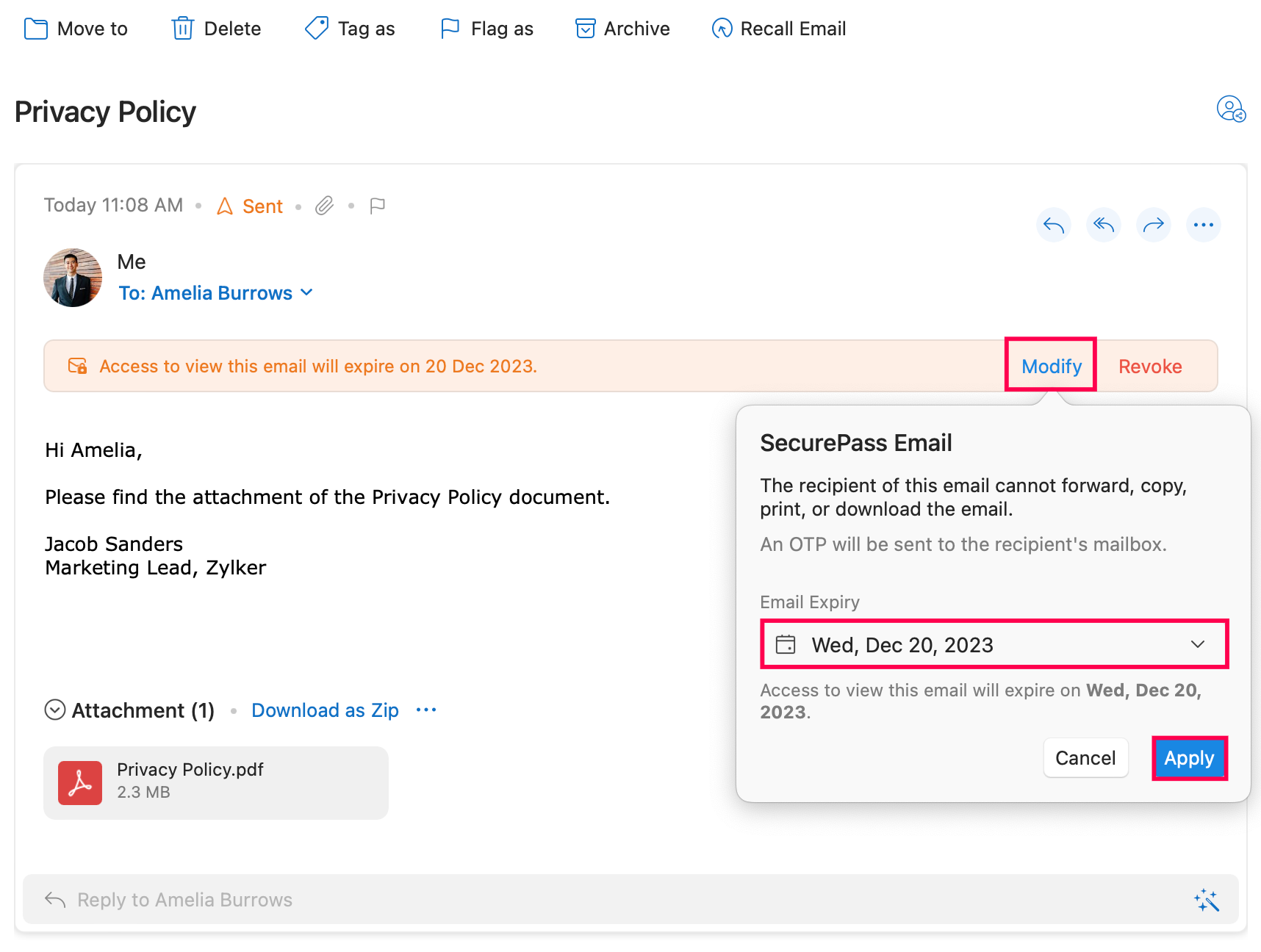
Task: Click the share contact icon
Action: tap(1230, 109)
